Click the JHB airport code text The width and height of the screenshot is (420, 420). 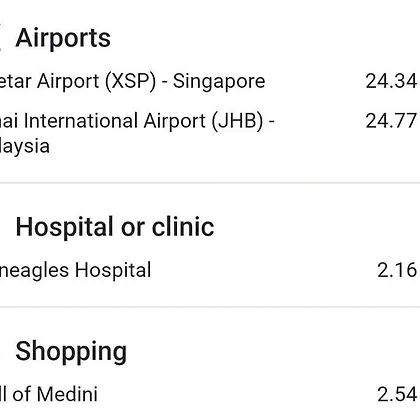click(237, 121)
